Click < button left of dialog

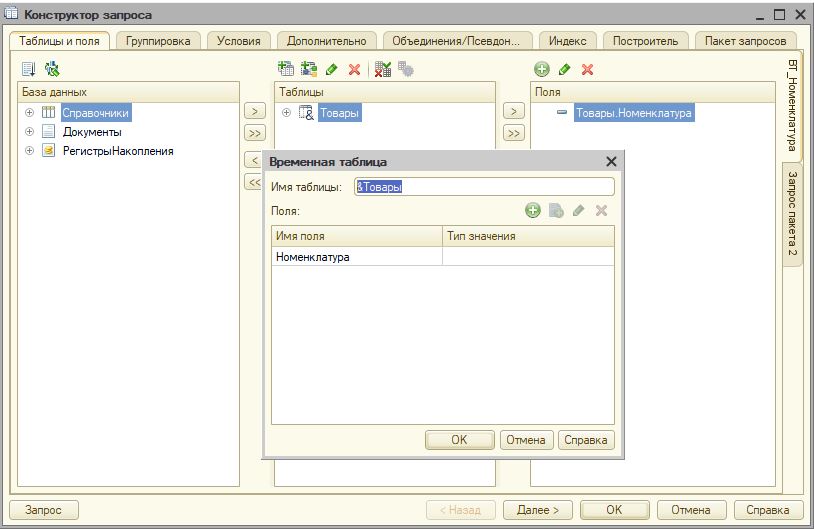coord(253,160)
